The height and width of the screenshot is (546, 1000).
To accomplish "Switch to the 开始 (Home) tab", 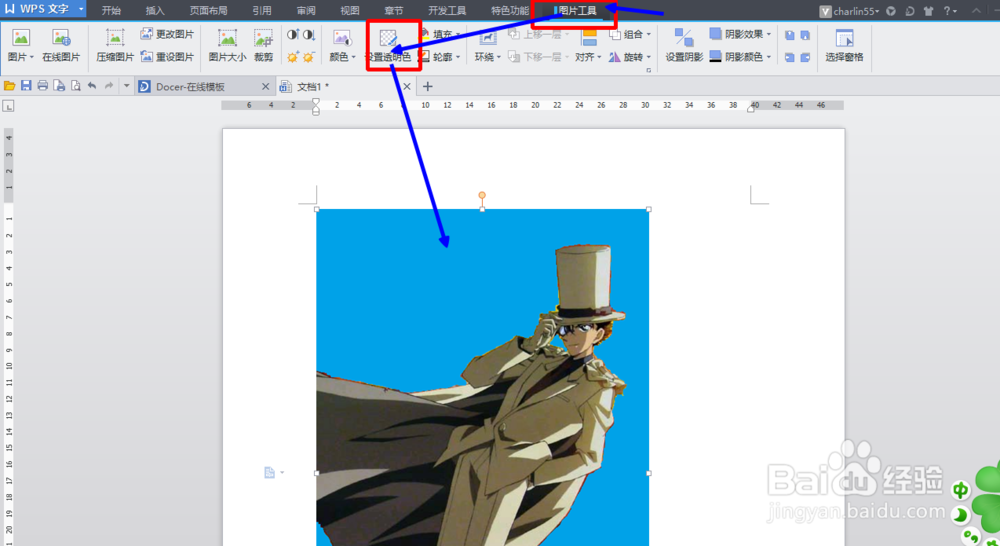I will point(112,11).
